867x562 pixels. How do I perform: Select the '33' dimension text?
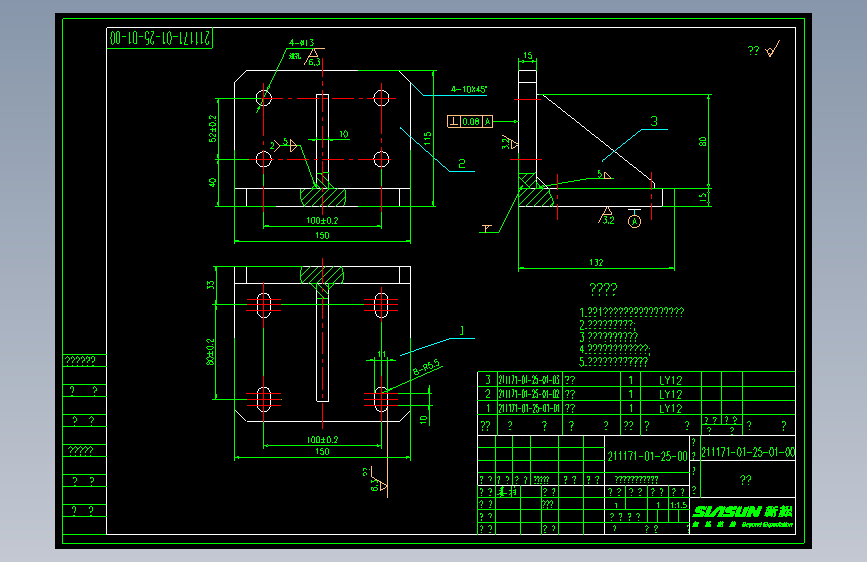click(x=210, y=284)
